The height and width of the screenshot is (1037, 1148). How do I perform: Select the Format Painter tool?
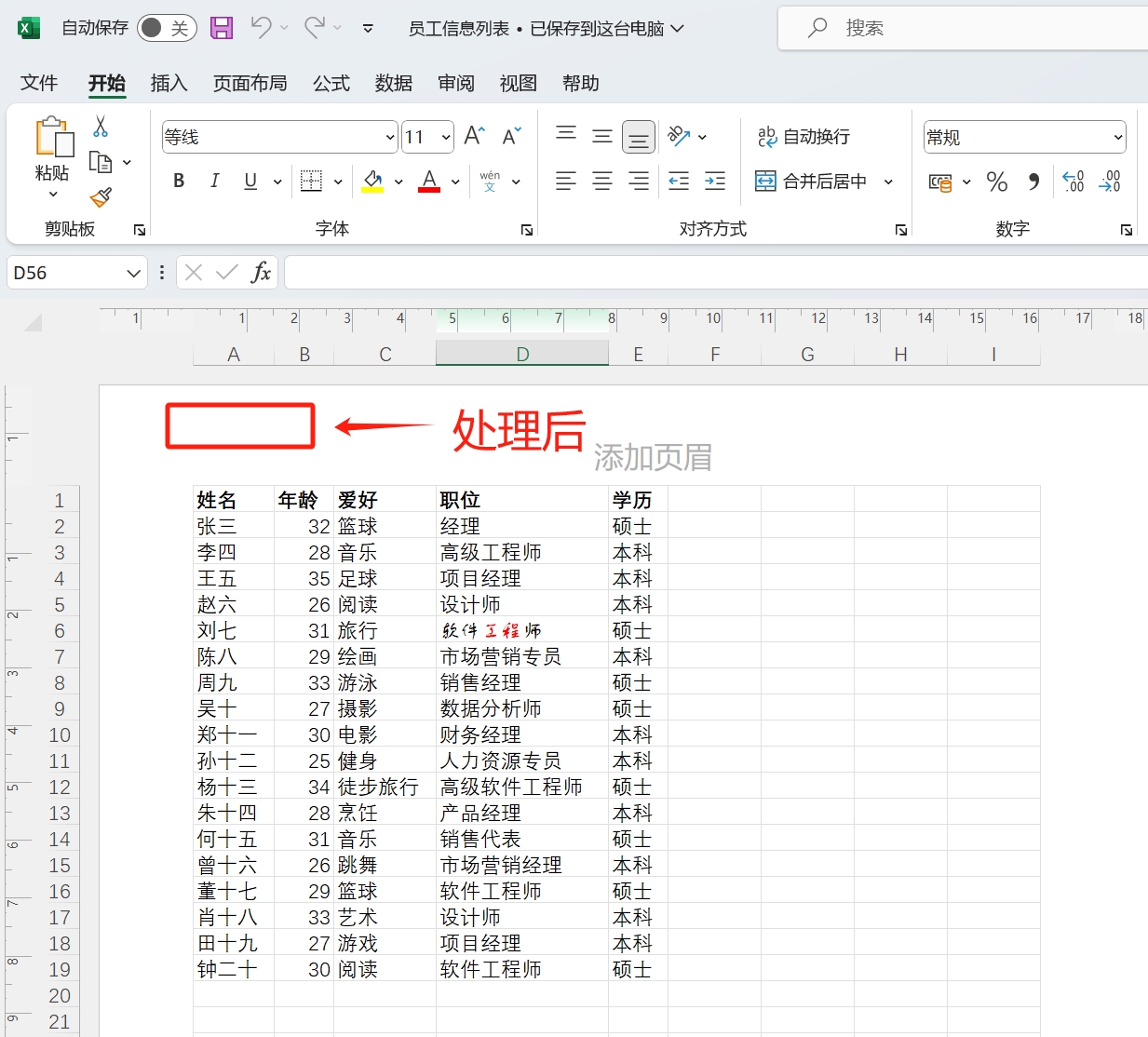click(101, 197)
